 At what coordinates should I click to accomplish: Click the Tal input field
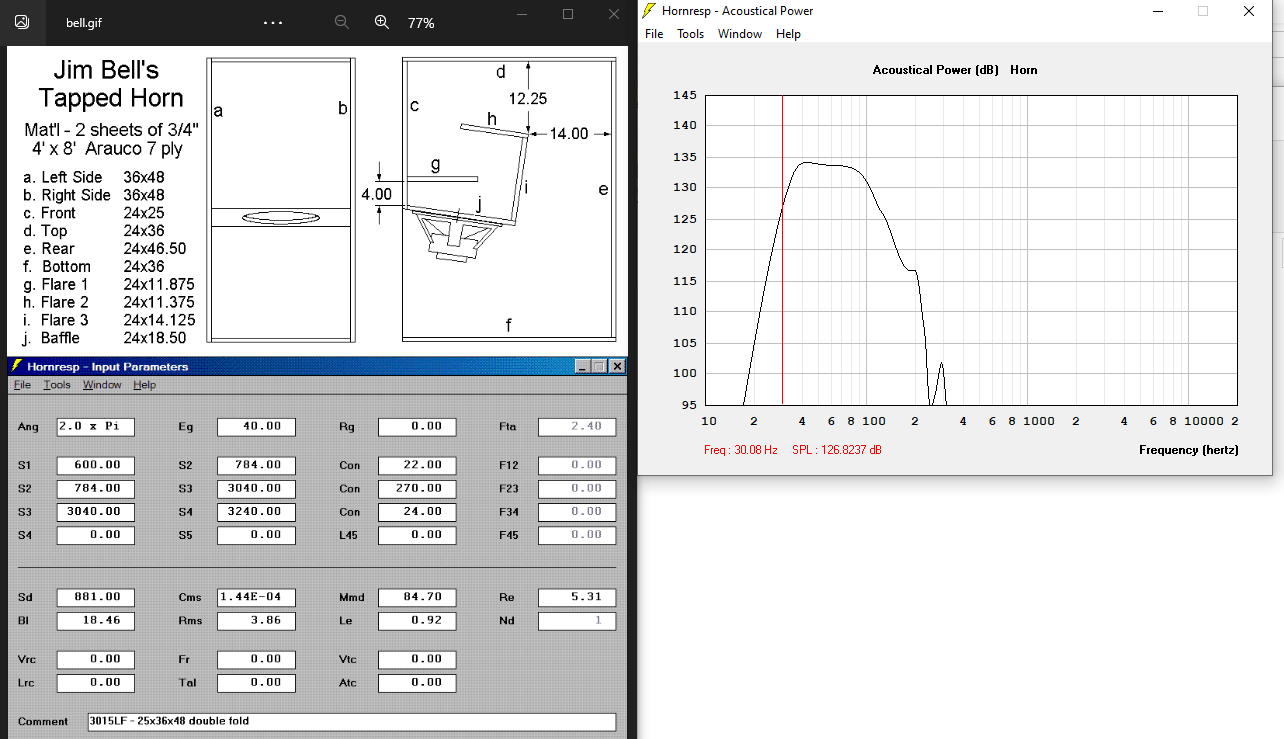tap(256, 683)
